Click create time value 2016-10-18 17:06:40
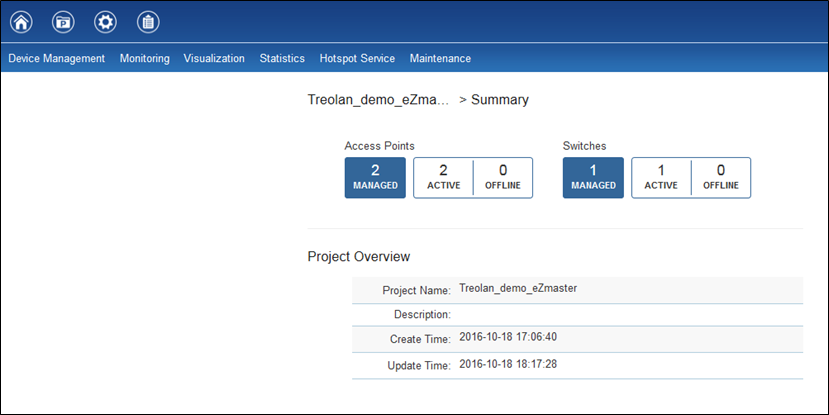This screenshot has width=829, height=415. 508,337
